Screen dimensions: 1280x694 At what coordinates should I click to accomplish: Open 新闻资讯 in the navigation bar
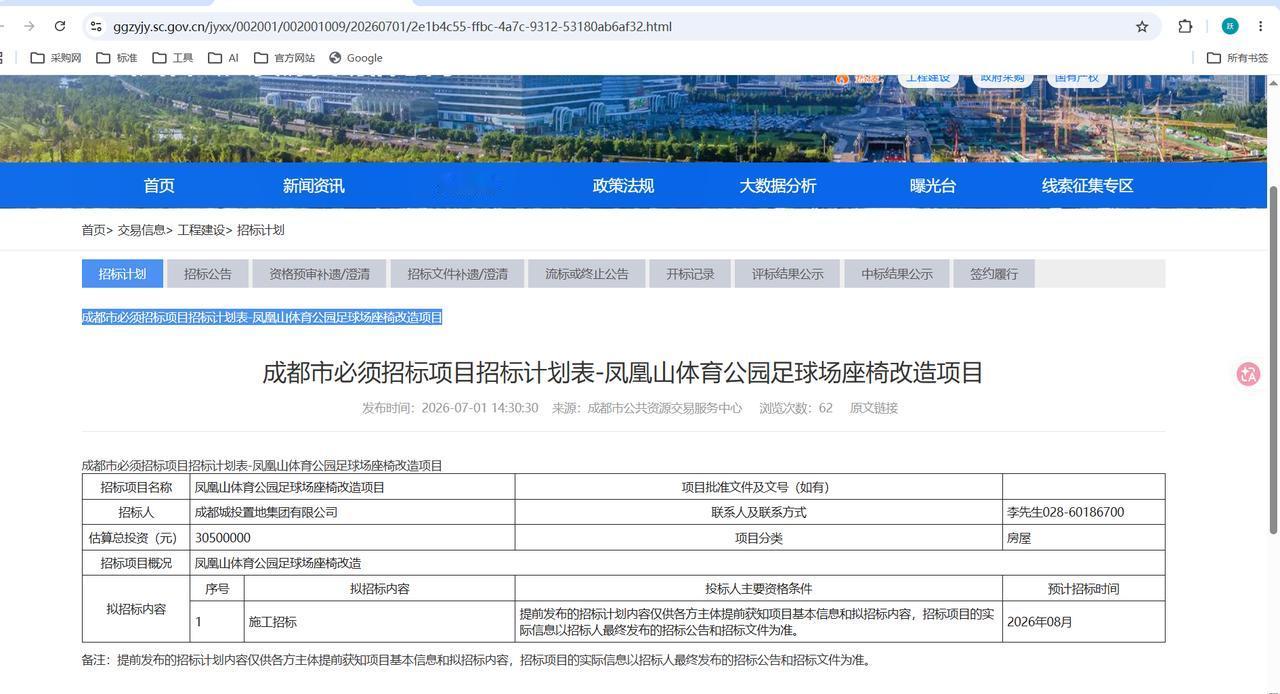313,186
